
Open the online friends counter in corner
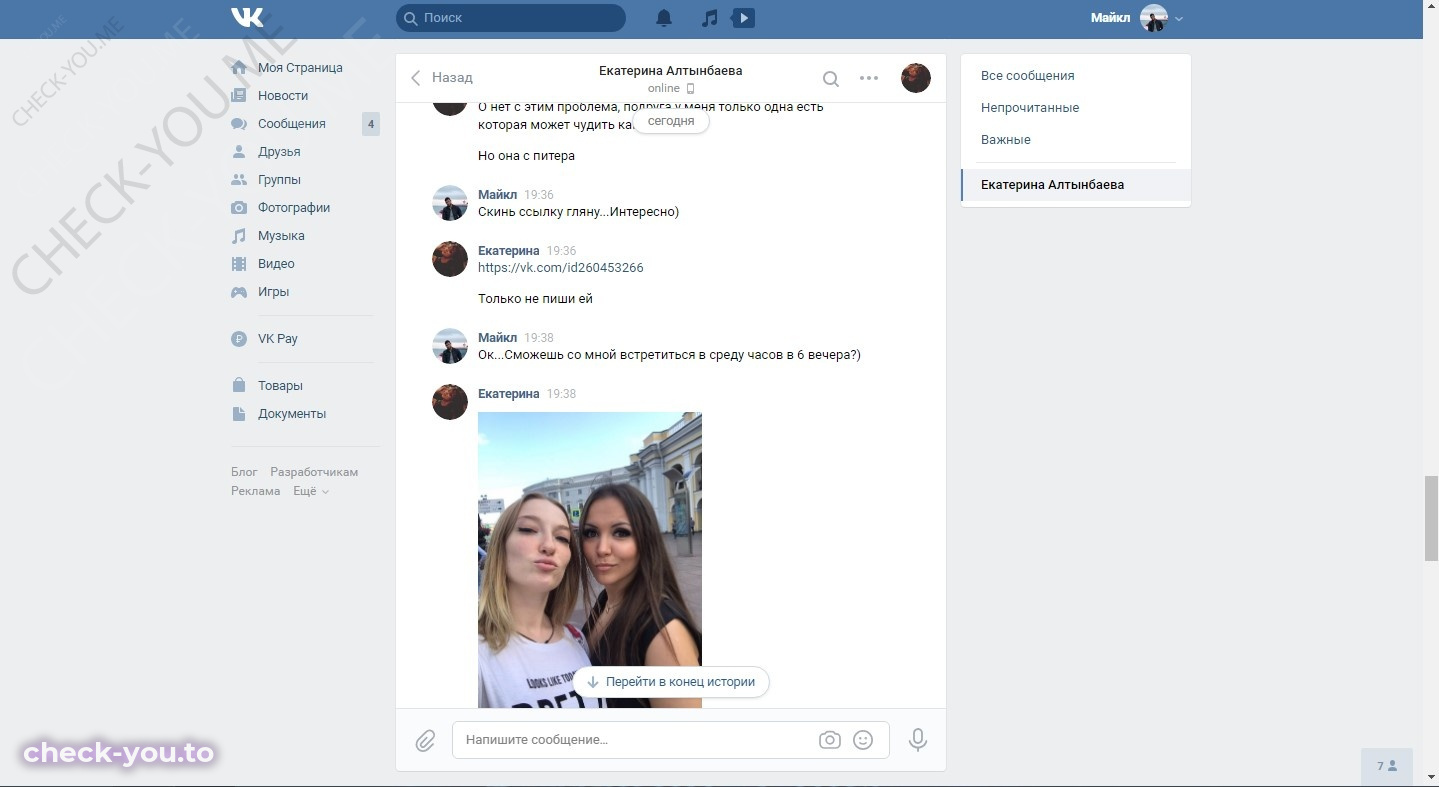[x=1387, y=766]
